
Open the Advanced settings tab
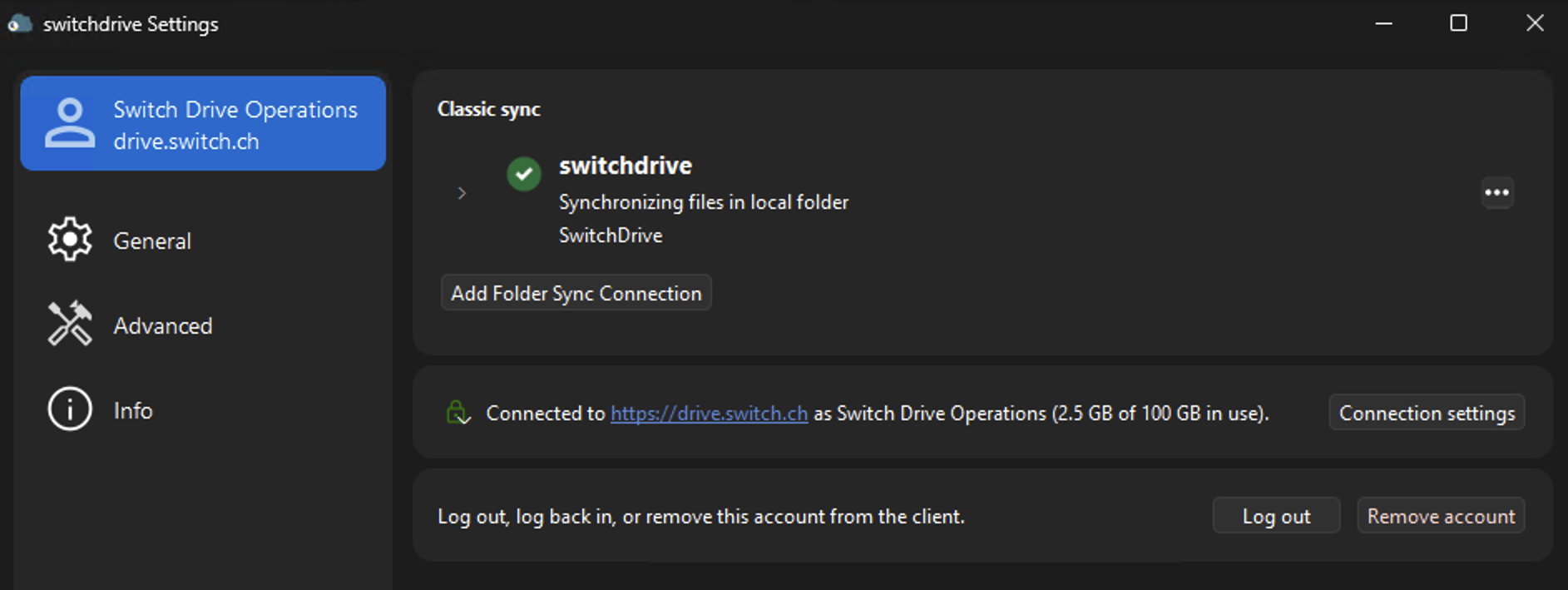pyautogui.click(x=203, y=325)
